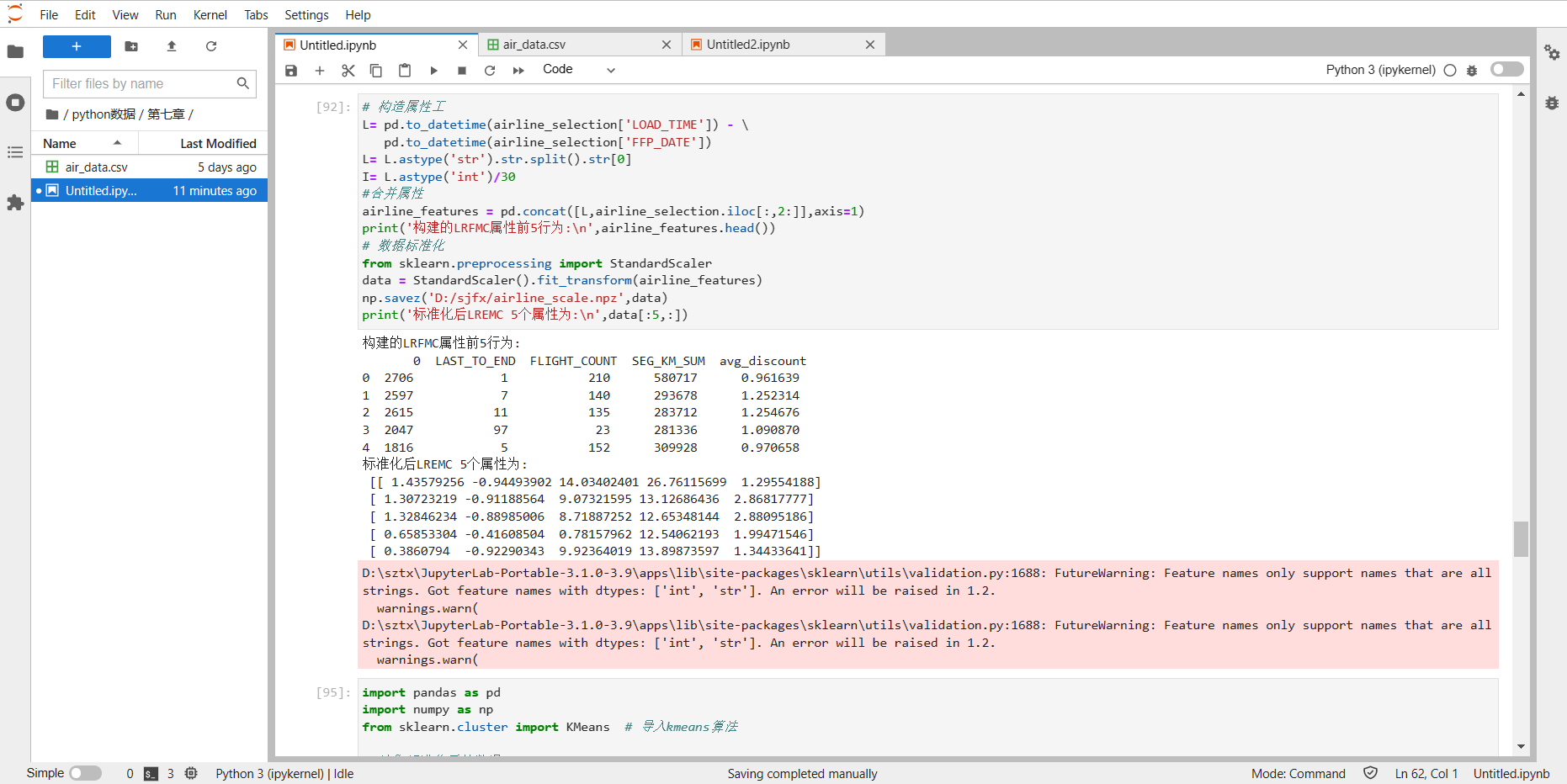Open the Tabs menu
Screen dimensions: 1567x784
click(256, 15)
